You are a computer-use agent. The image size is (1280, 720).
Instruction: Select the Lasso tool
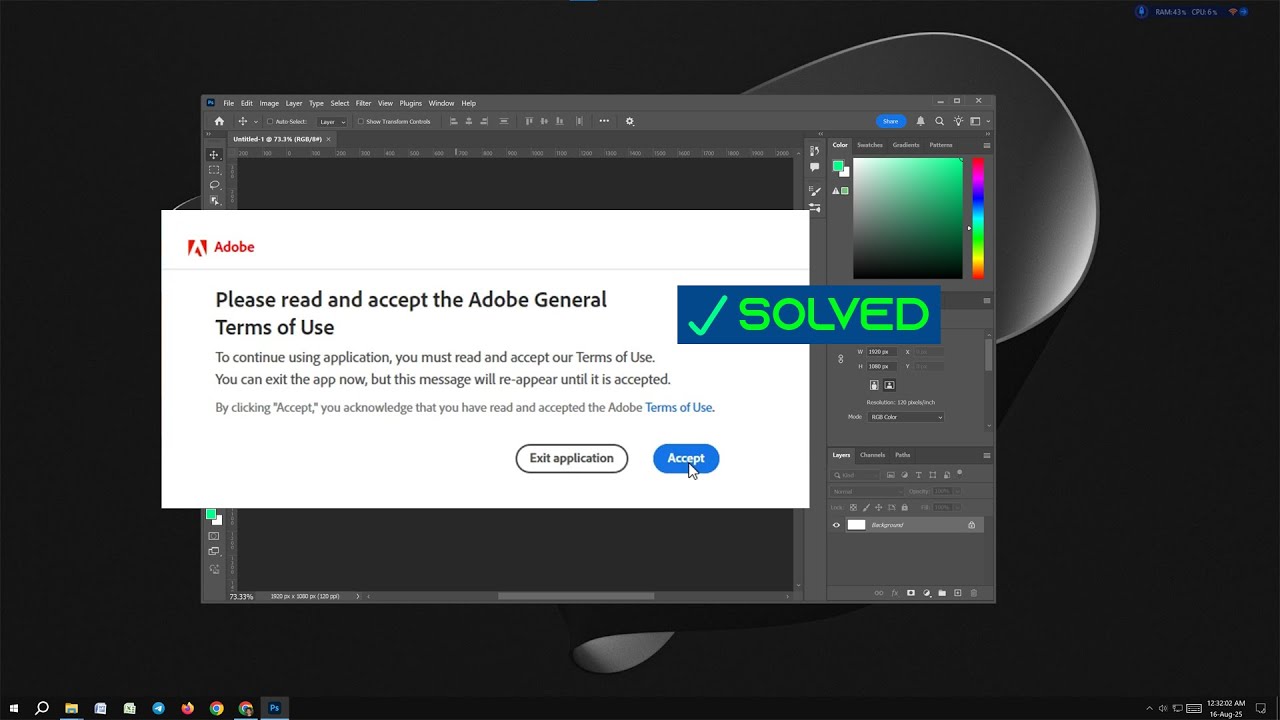click(x=214, y=185)
